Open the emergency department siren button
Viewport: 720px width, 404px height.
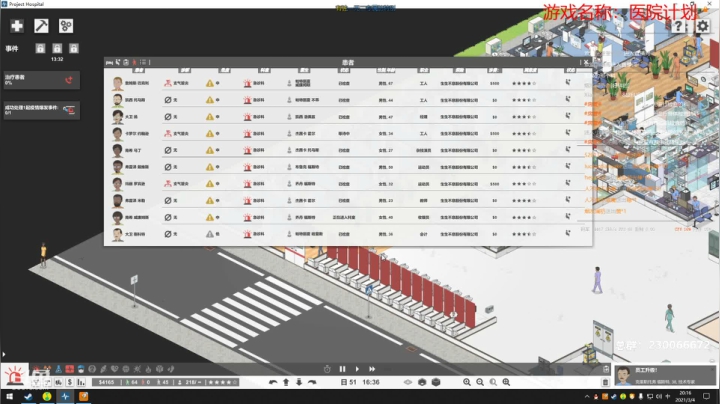[x=14, y=376]
